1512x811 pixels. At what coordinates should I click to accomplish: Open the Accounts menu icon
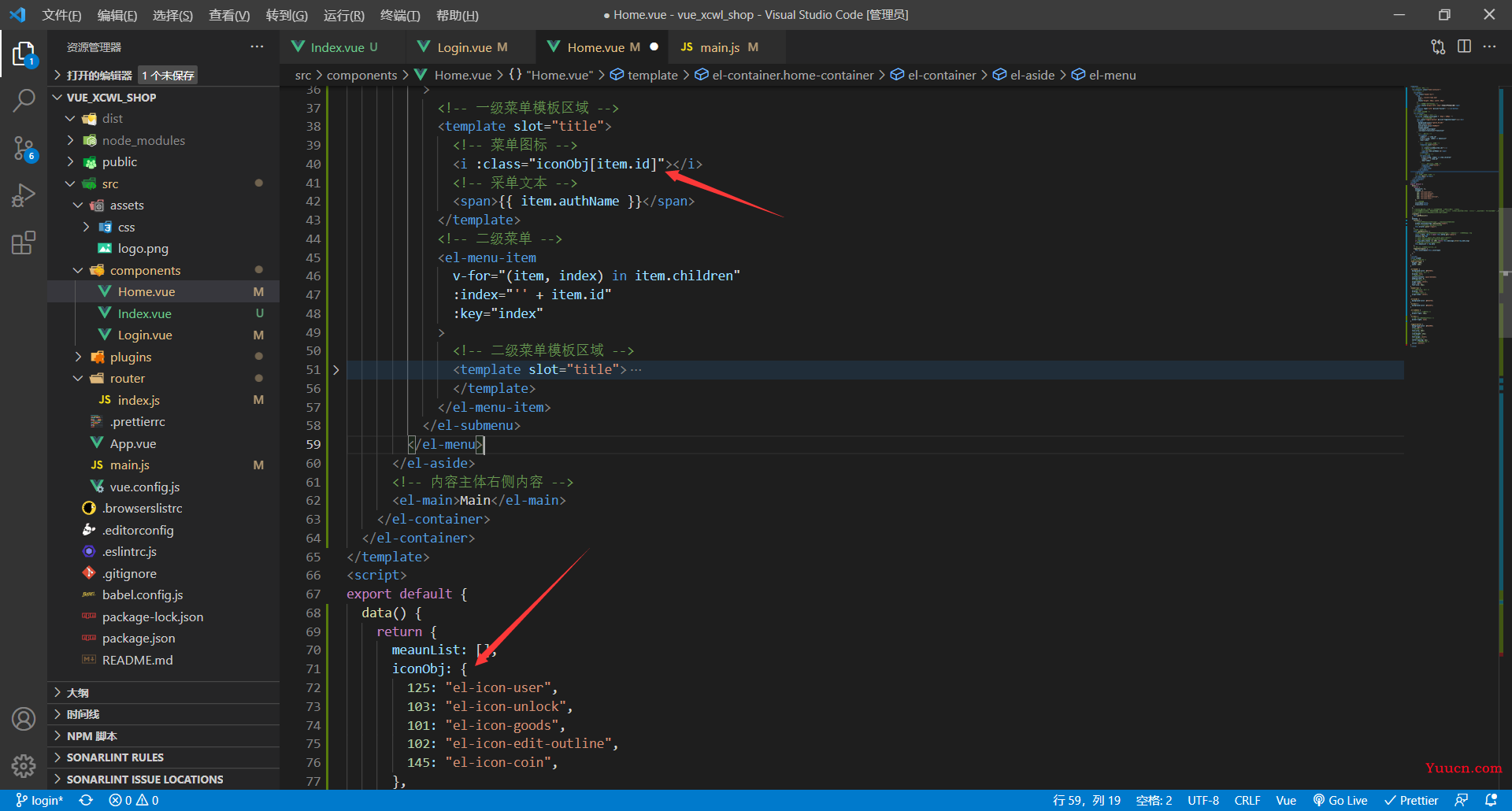point(24,719)
